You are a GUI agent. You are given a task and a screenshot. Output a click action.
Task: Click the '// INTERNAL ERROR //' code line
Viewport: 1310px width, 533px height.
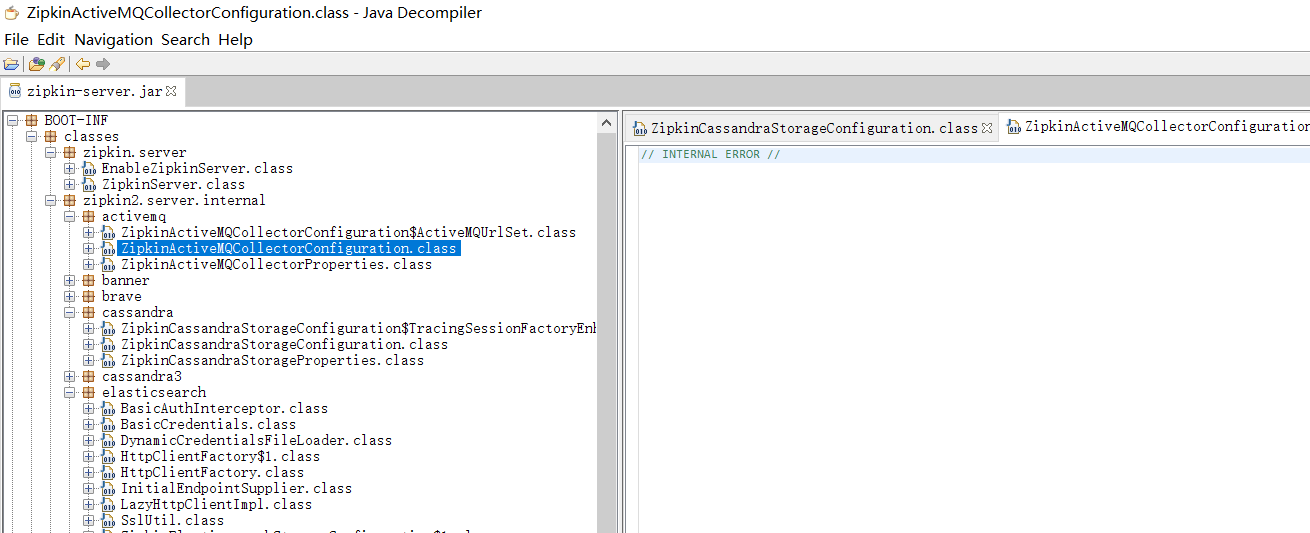coord(710,154)
